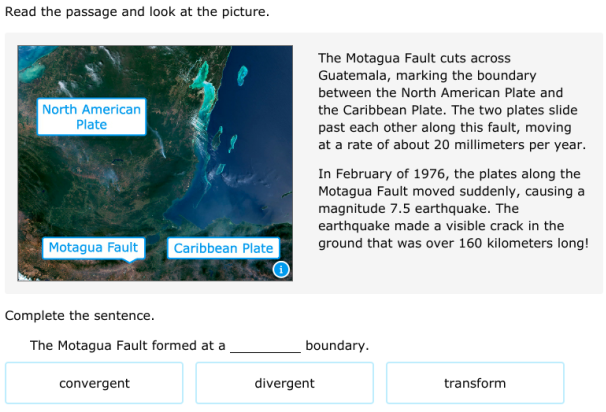This screenshot has width=606, height=412.
Task: Click the "Complete the sentence." prompt
Action: pos(80,316)
